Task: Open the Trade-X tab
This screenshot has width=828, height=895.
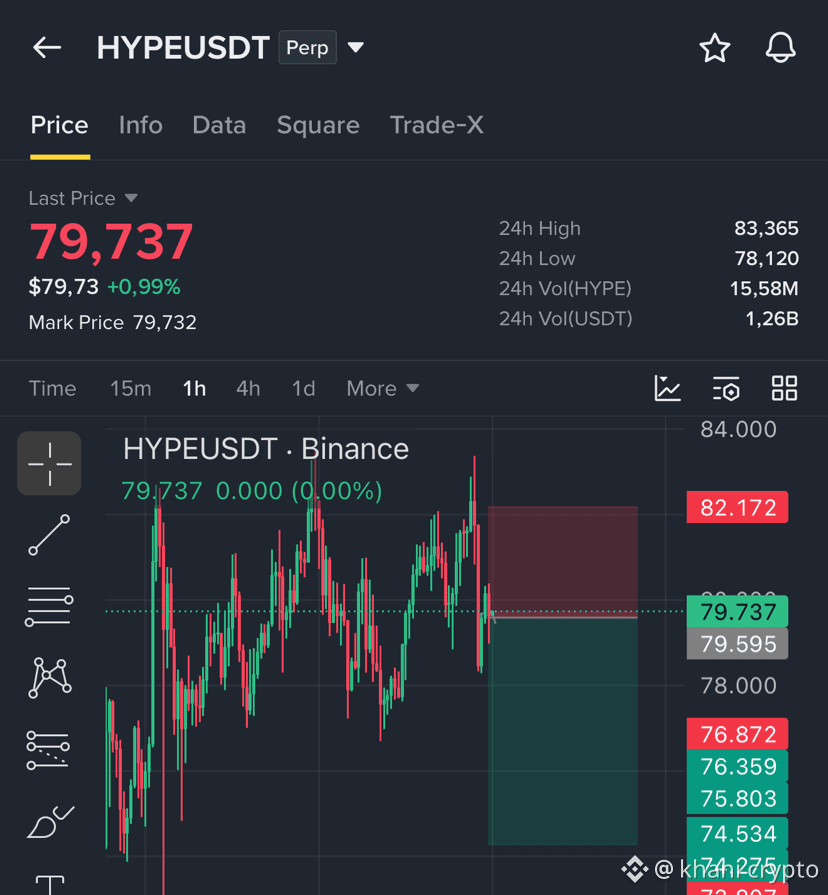Action: 437,125
